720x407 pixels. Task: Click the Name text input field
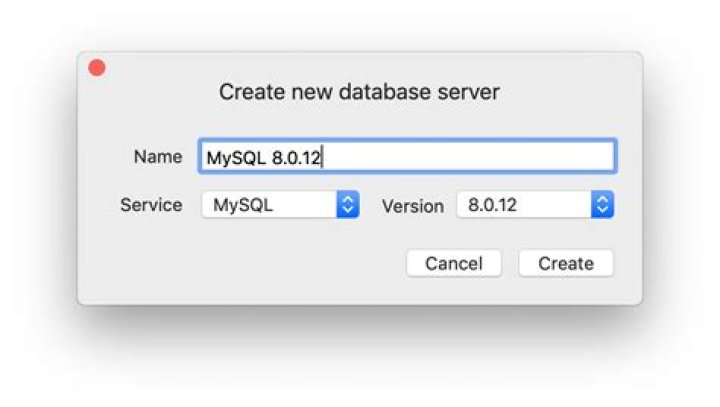tap(407, 157)
